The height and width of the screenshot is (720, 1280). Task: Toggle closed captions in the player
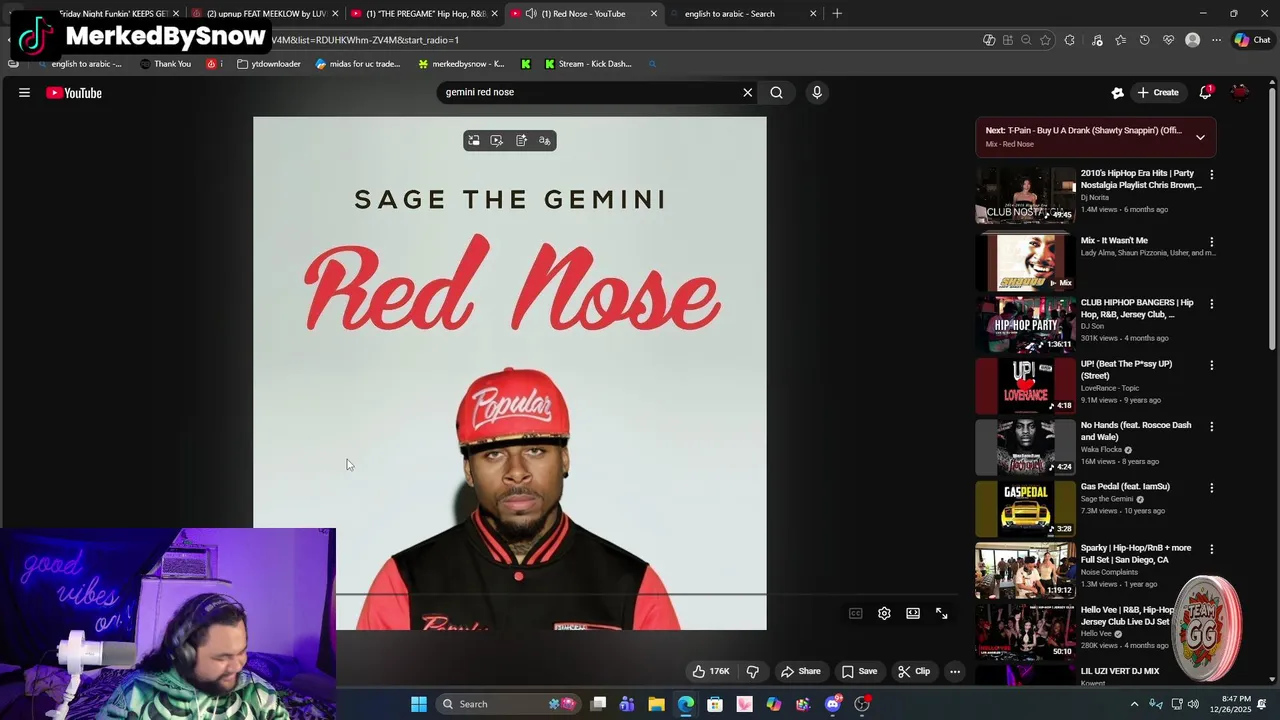855,613
